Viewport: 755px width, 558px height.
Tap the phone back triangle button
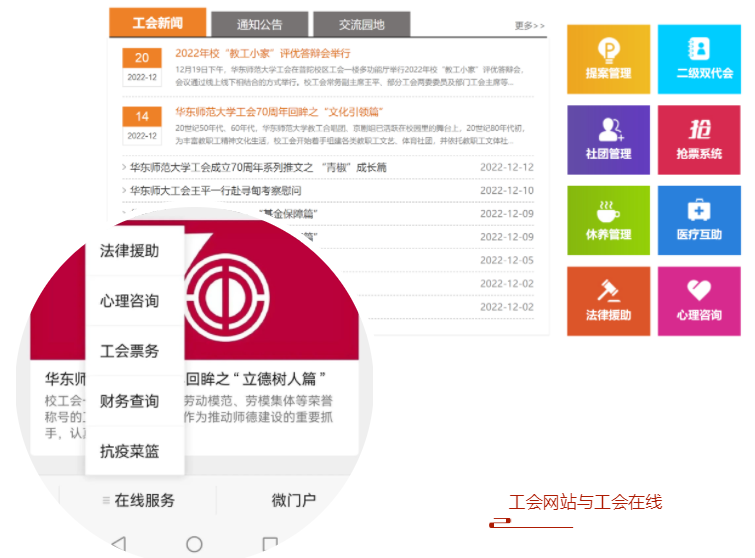point(119,544)
